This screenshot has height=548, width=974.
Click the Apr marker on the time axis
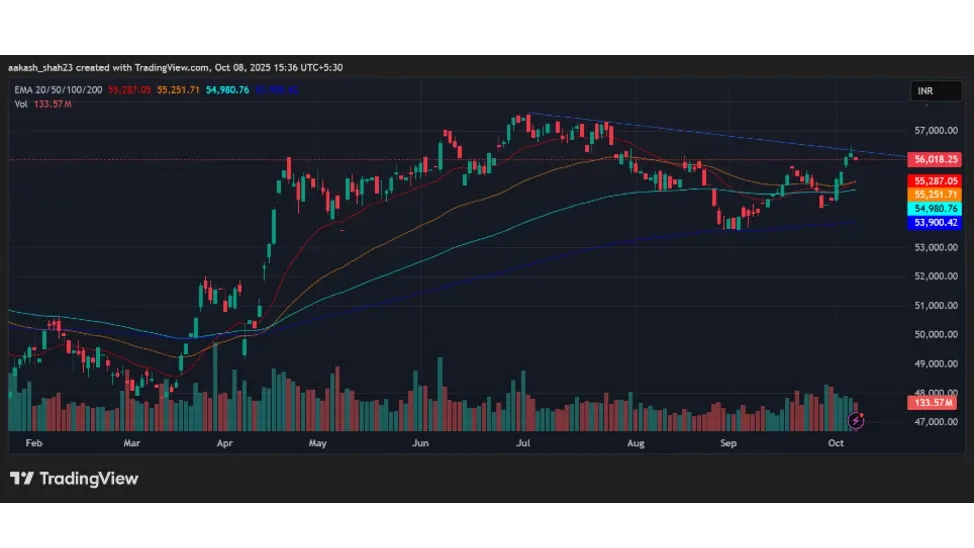pyautogui.click(x=224, y=441)
